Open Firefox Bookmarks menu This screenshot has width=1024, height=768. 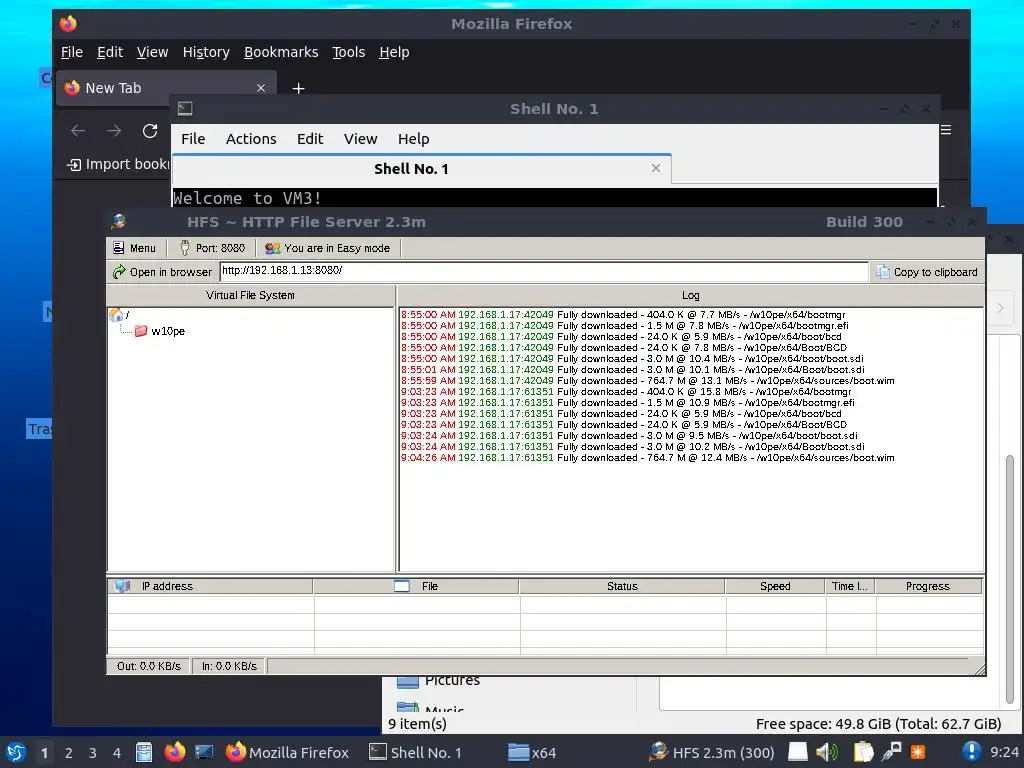tap(281, 52)
